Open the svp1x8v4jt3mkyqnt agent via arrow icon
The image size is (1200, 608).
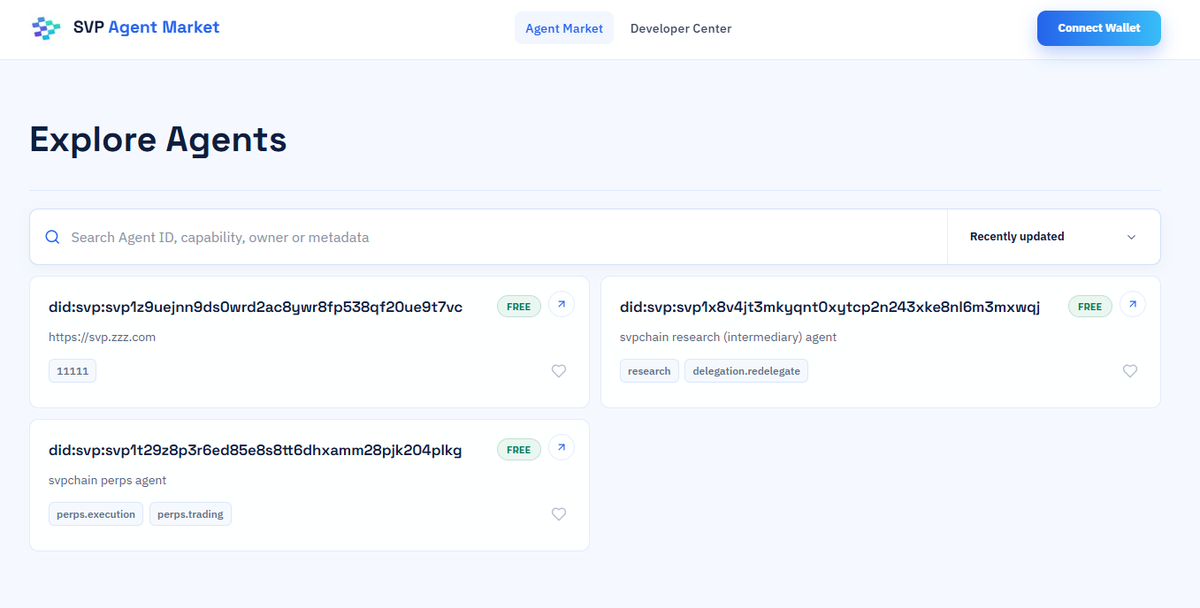click(x=1132, y=305)
